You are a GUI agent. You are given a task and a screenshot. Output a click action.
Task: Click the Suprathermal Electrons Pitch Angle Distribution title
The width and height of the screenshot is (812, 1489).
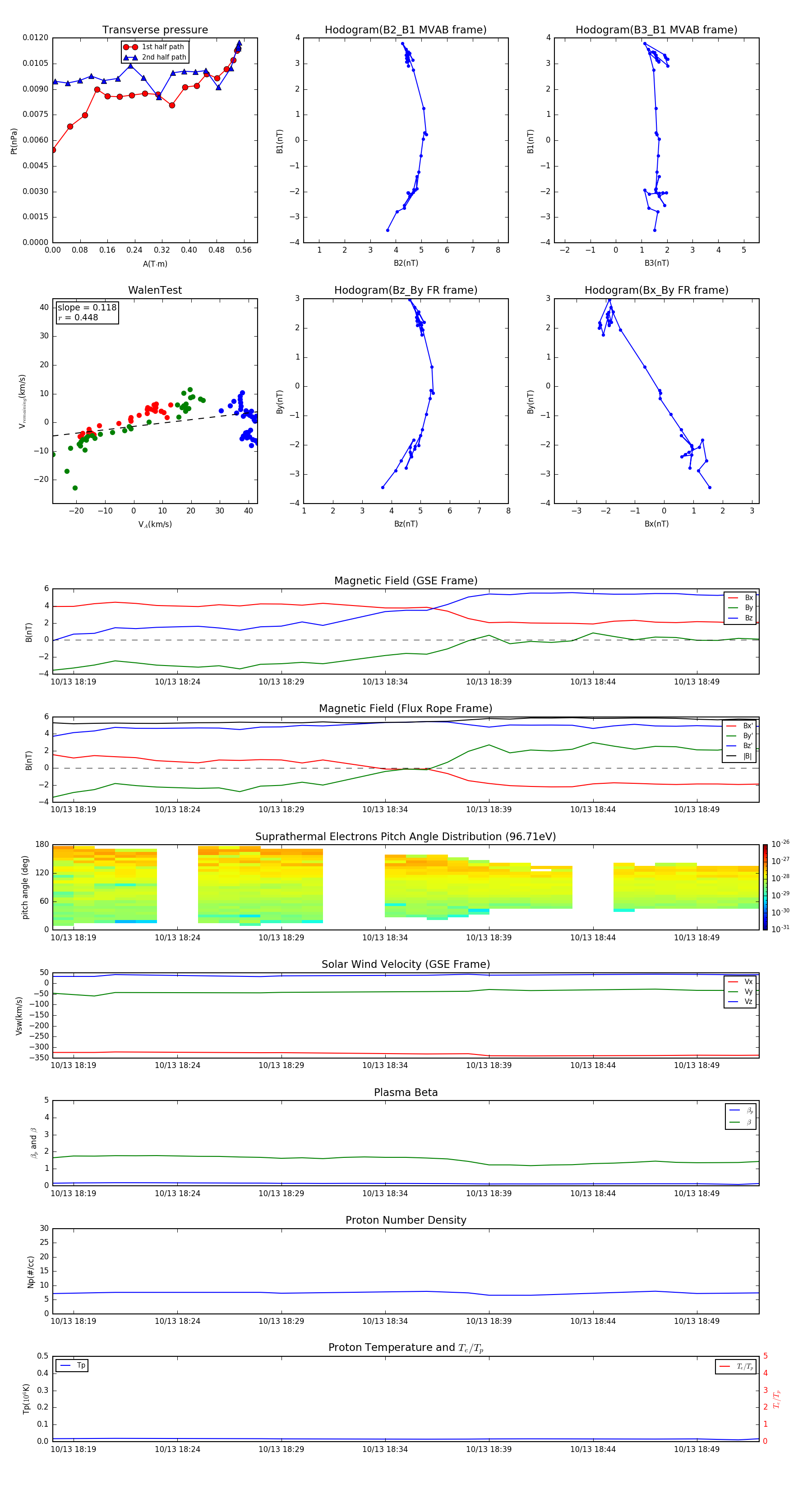406,837
